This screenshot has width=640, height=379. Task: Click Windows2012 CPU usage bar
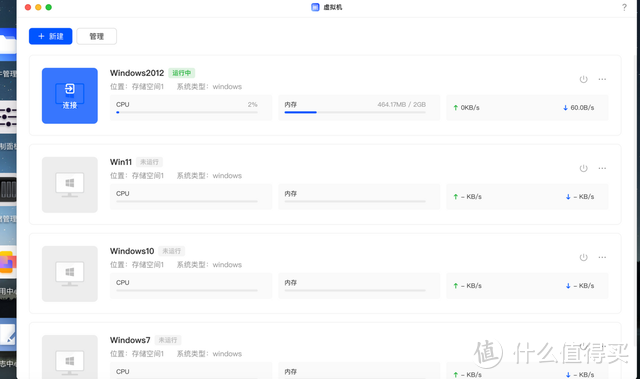187,112
